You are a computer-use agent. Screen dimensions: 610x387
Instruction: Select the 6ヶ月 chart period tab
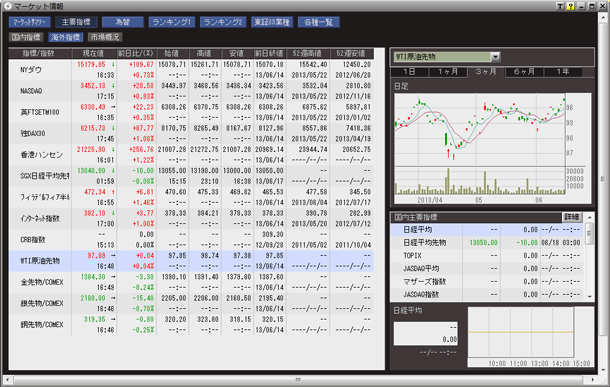524,72
